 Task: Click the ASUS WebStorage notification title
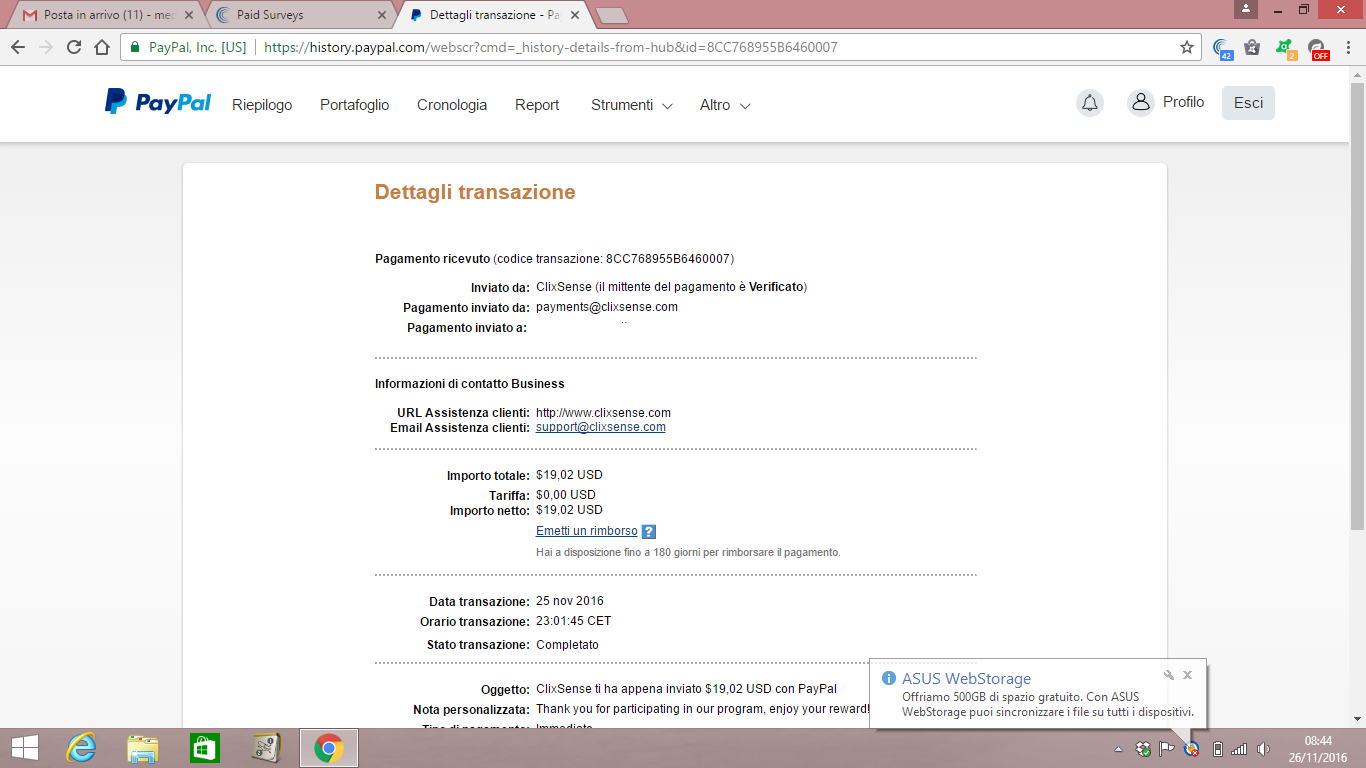click(966, 679)
